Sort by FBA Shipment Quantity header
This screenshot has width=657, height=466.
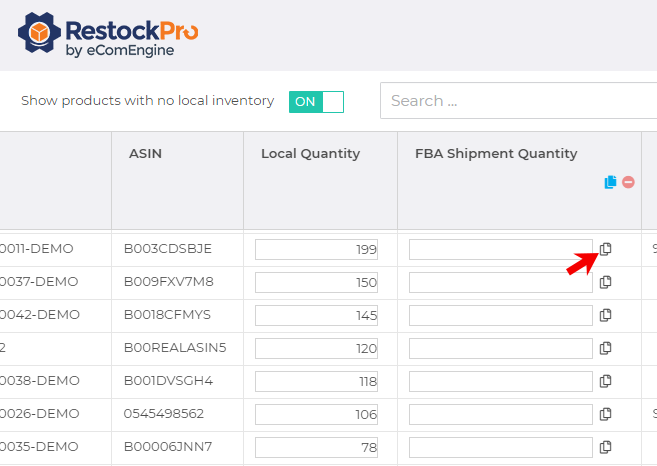click(x=496, y=154)
